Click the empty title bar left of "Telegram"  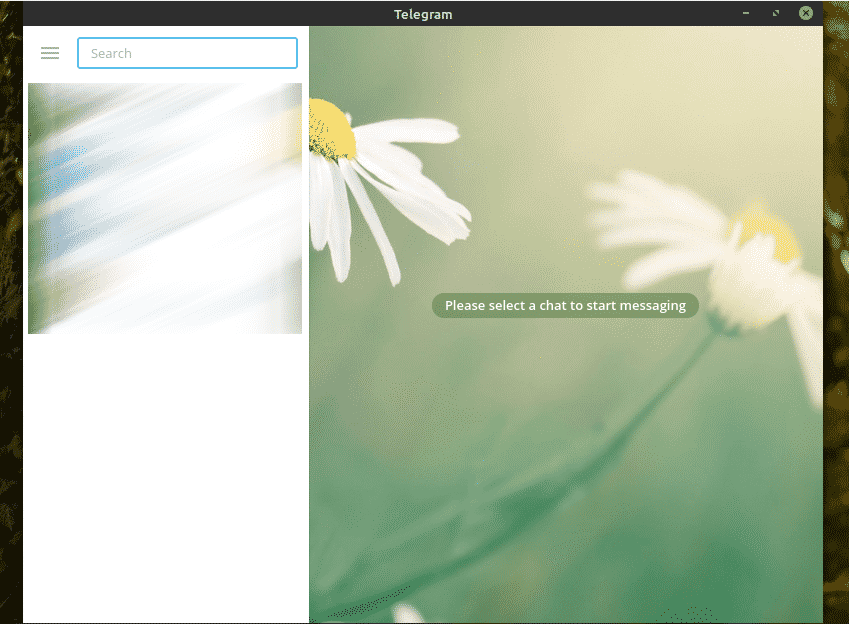click(x=200, y=14)
